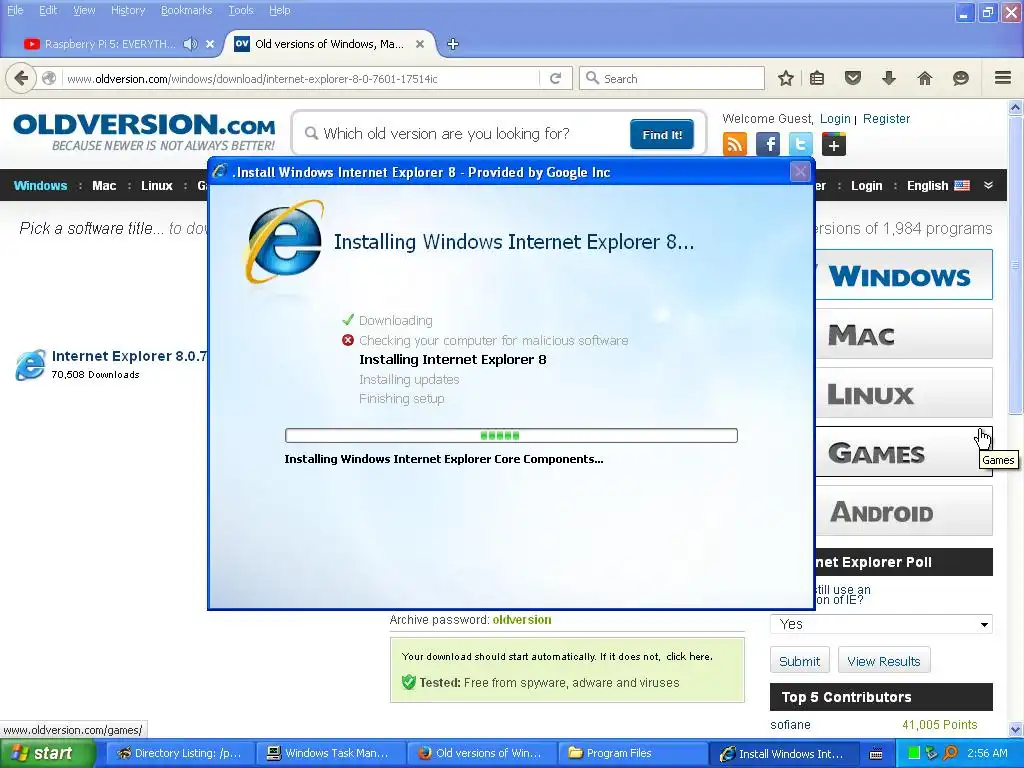Click the green square system tray icon
Screen dimensions: 1024x768
914,754
